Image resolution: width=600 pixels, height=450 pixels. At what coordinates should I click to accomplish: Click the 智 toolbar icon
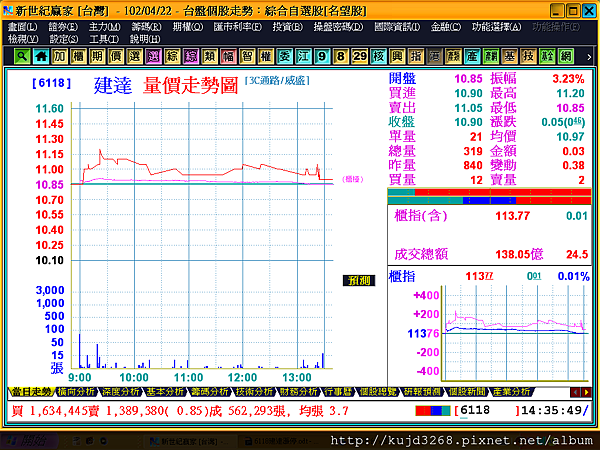coord(247,57)
